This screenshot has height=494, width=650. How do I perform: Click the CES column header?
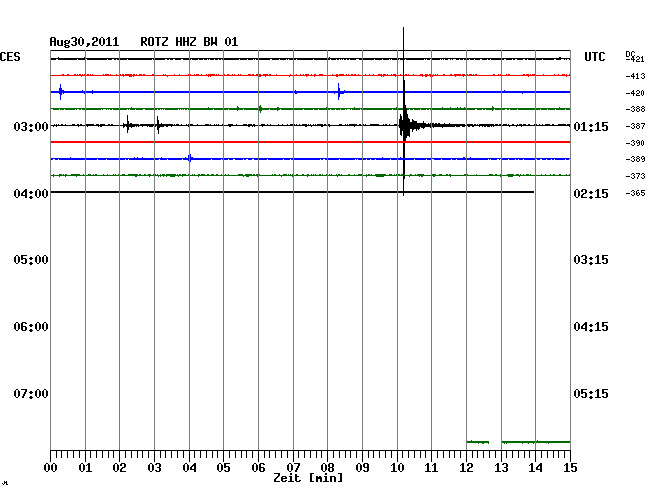point(10,57)
